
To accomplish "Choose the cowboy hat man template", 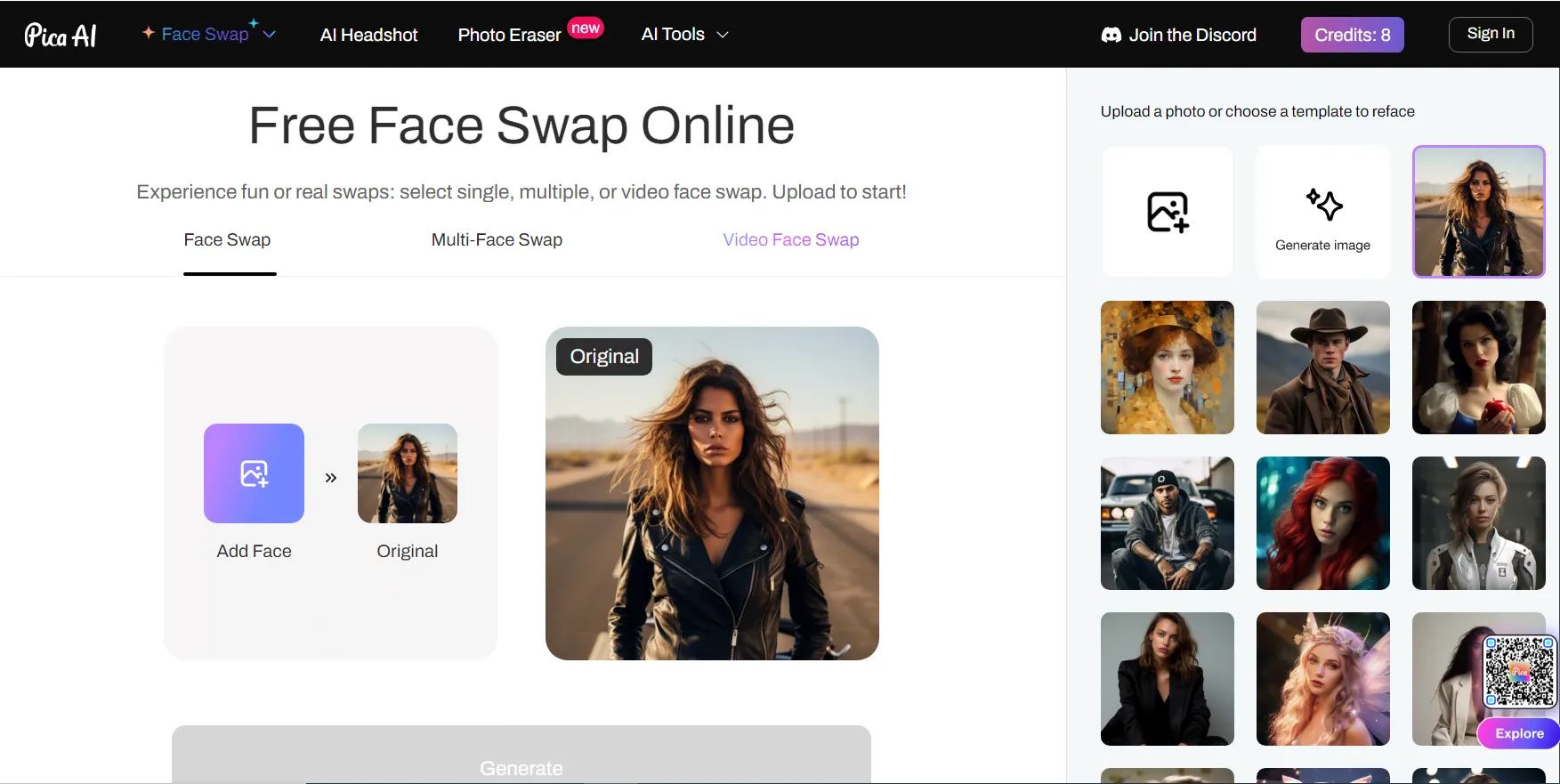I will [x=1322, y=368].
